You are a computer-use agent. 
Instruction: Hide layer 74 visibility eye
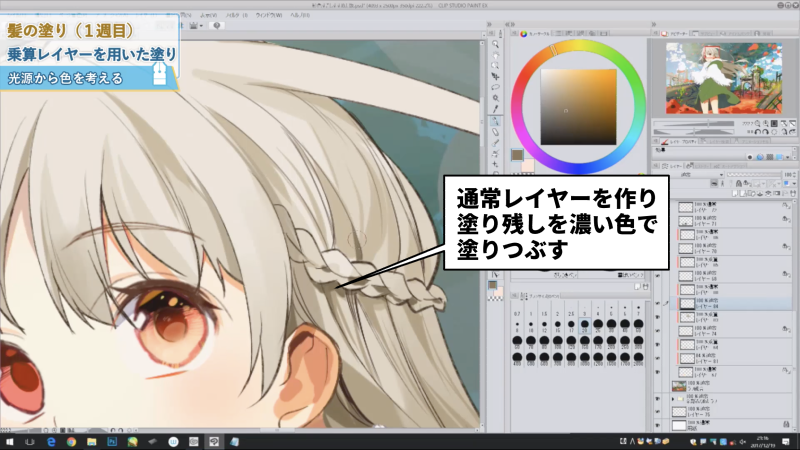click(x=658, y=331)
